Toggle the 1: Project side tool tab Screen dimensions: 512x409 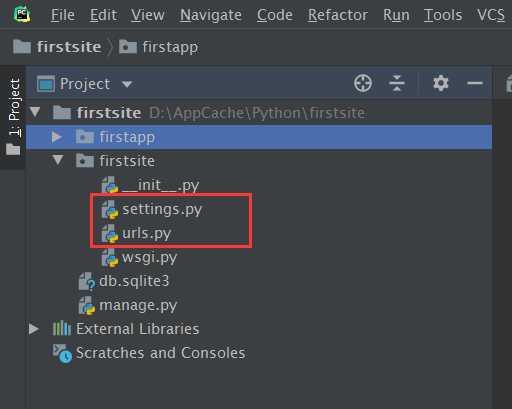tap(14, 108)
